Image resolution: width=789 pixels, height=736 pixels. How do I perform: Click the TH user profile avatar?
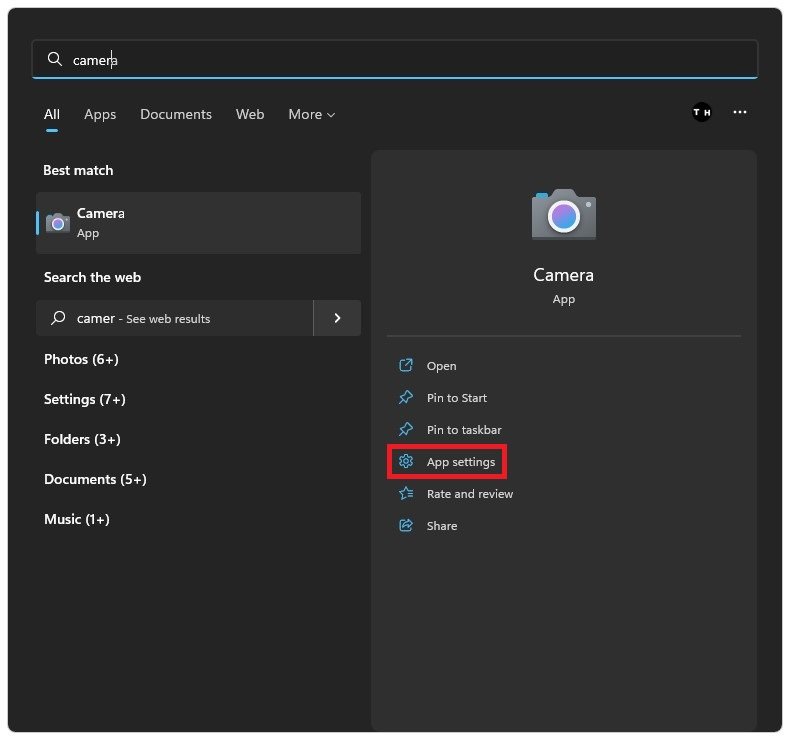coord(702,113)
